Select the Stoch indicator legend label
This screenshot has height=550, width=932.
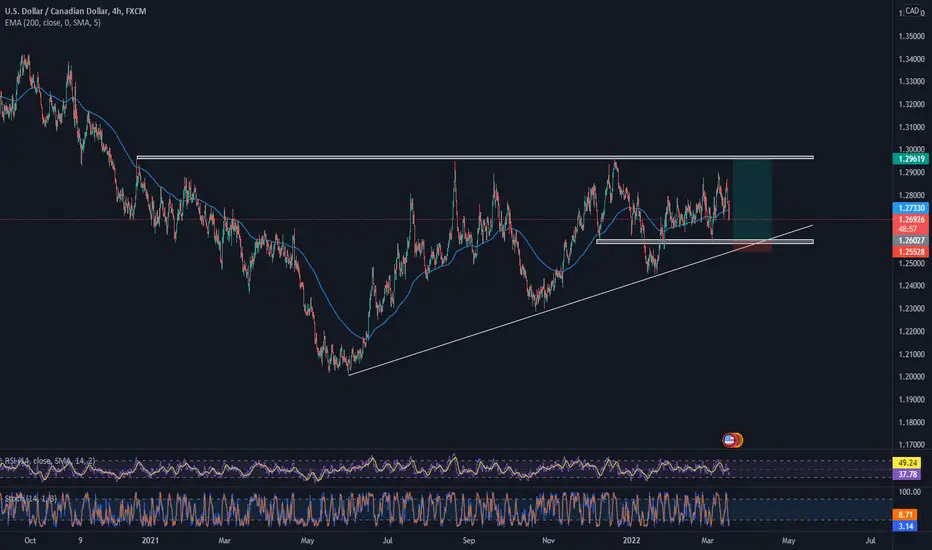coord(30,498)
